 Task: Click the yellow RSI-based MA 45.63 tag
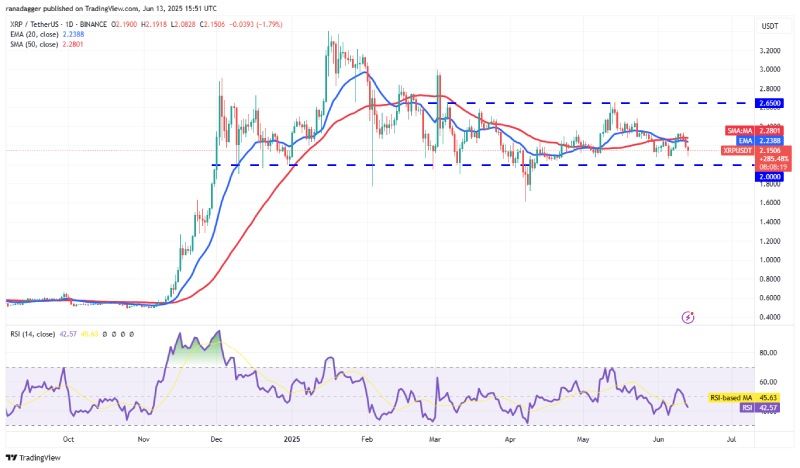pos(744,398)
